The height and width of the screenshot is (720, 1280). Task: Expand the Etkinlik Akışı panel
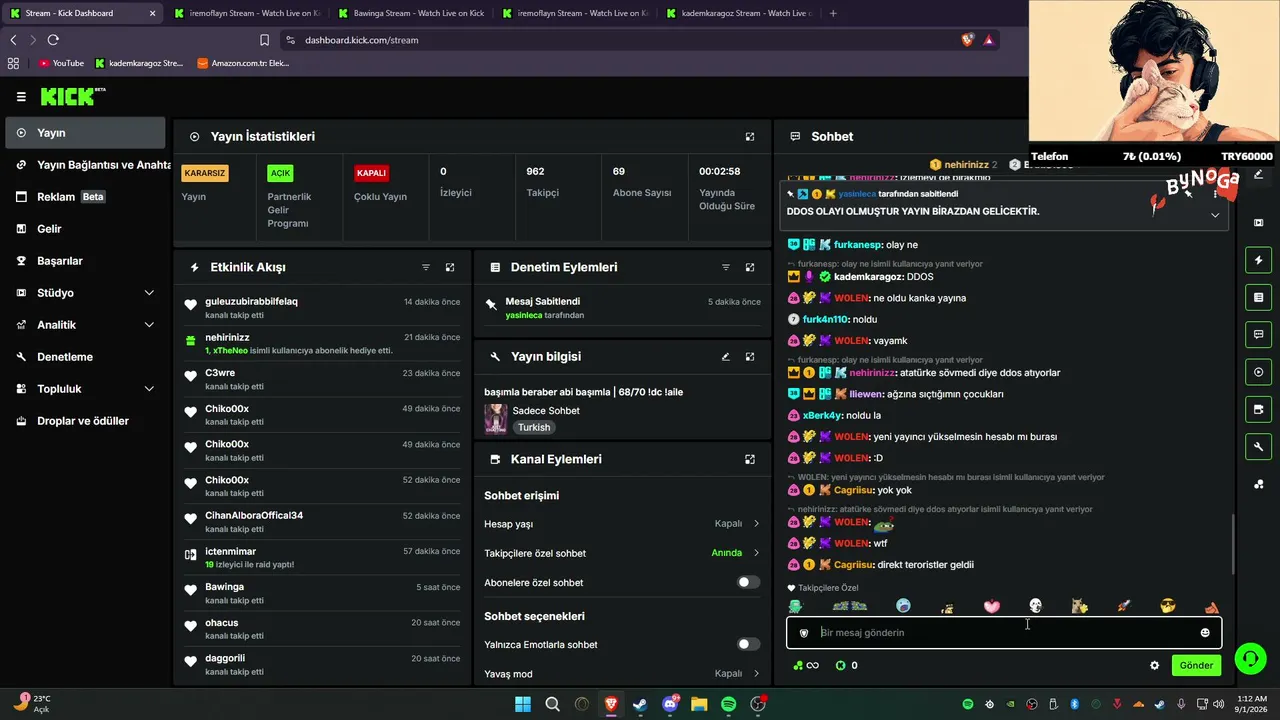[x=450, y=267]
